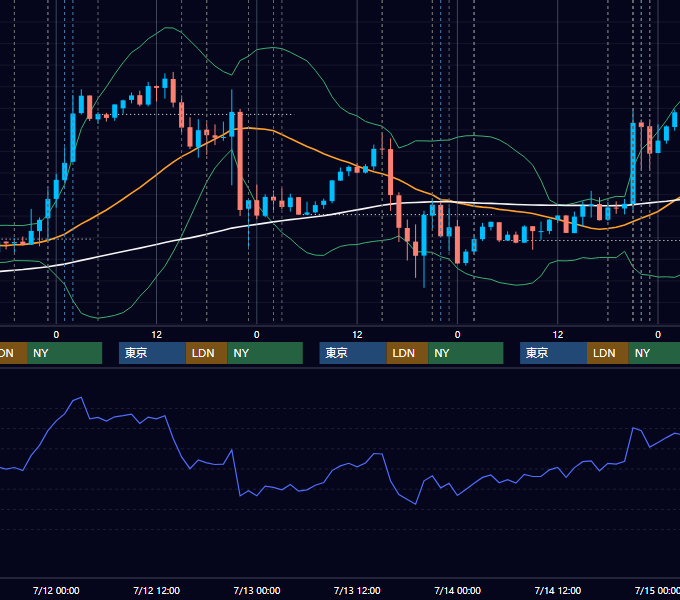Select the NY session block starting 7/12 evening
This screenshot has height=600, width=680.
click(265, 353)
